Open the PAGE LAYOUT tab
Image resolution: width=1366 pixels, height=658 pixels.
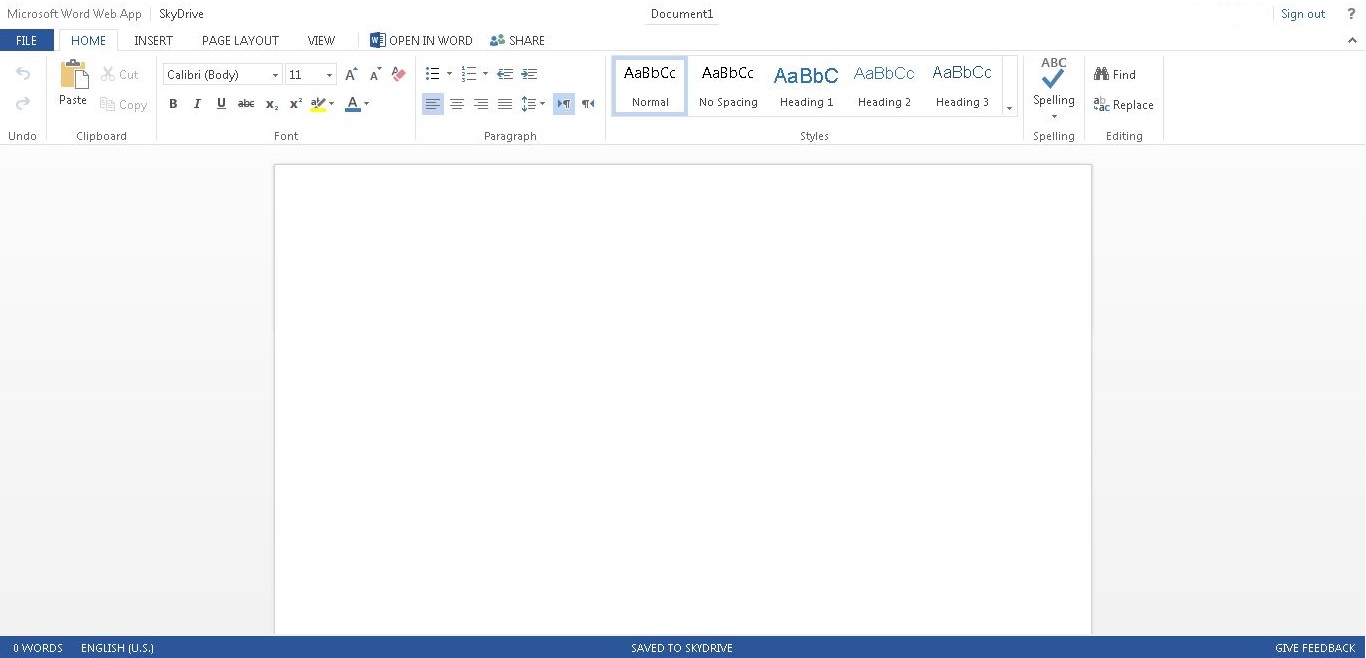coord(240,41)
